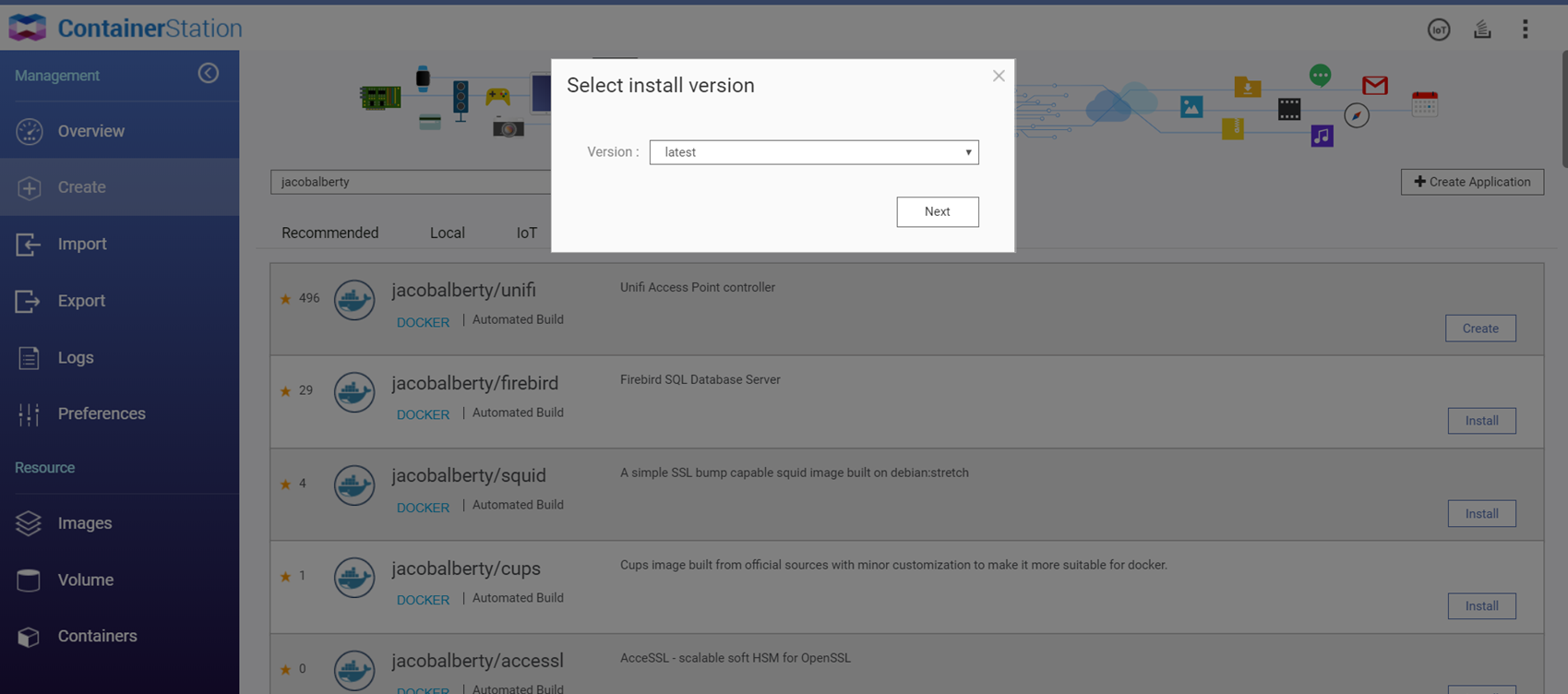Screen dimensions: 1568x694
Task: Close the Select install version dialog
Action: point(999,76)
